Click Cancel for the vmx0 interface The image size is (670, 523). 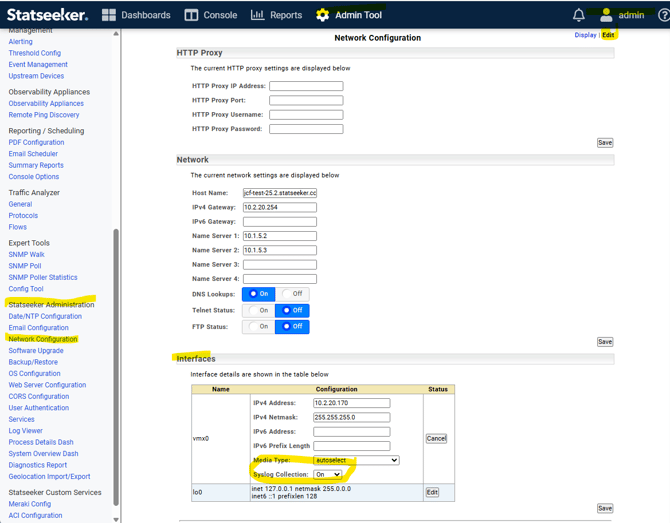pyautogui.click(x=436, y=438)
